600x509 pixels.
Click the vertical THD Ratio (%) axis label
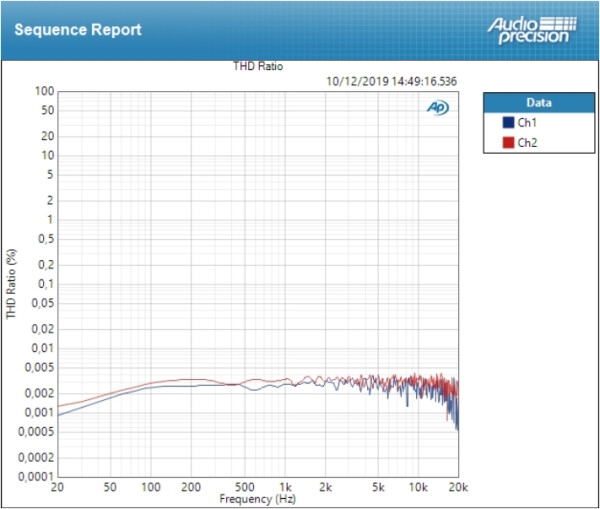[12, 283]
